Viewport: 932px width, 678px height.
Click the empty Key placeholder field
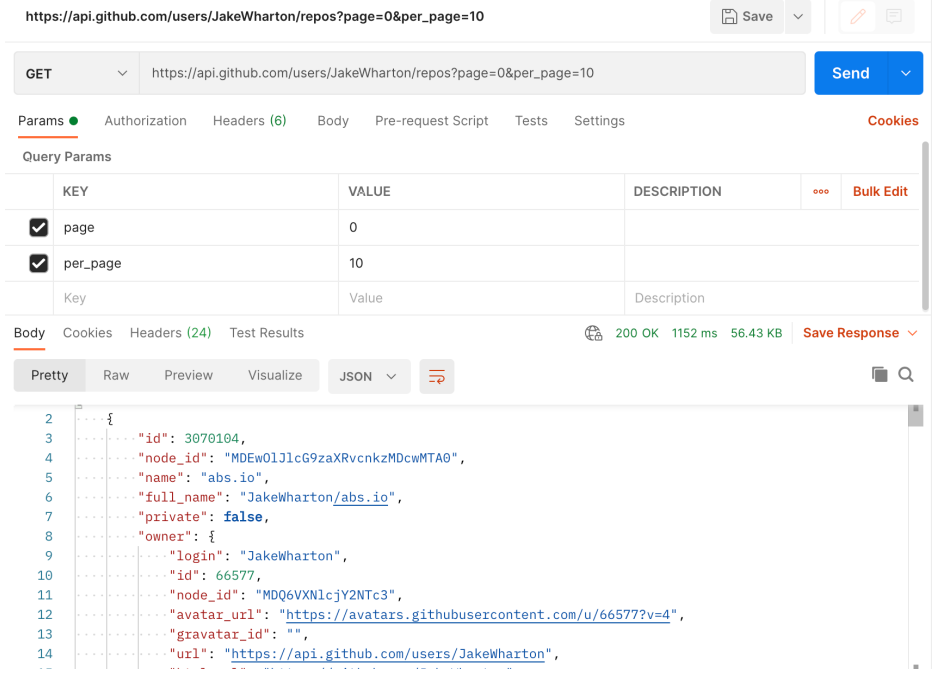196,298
